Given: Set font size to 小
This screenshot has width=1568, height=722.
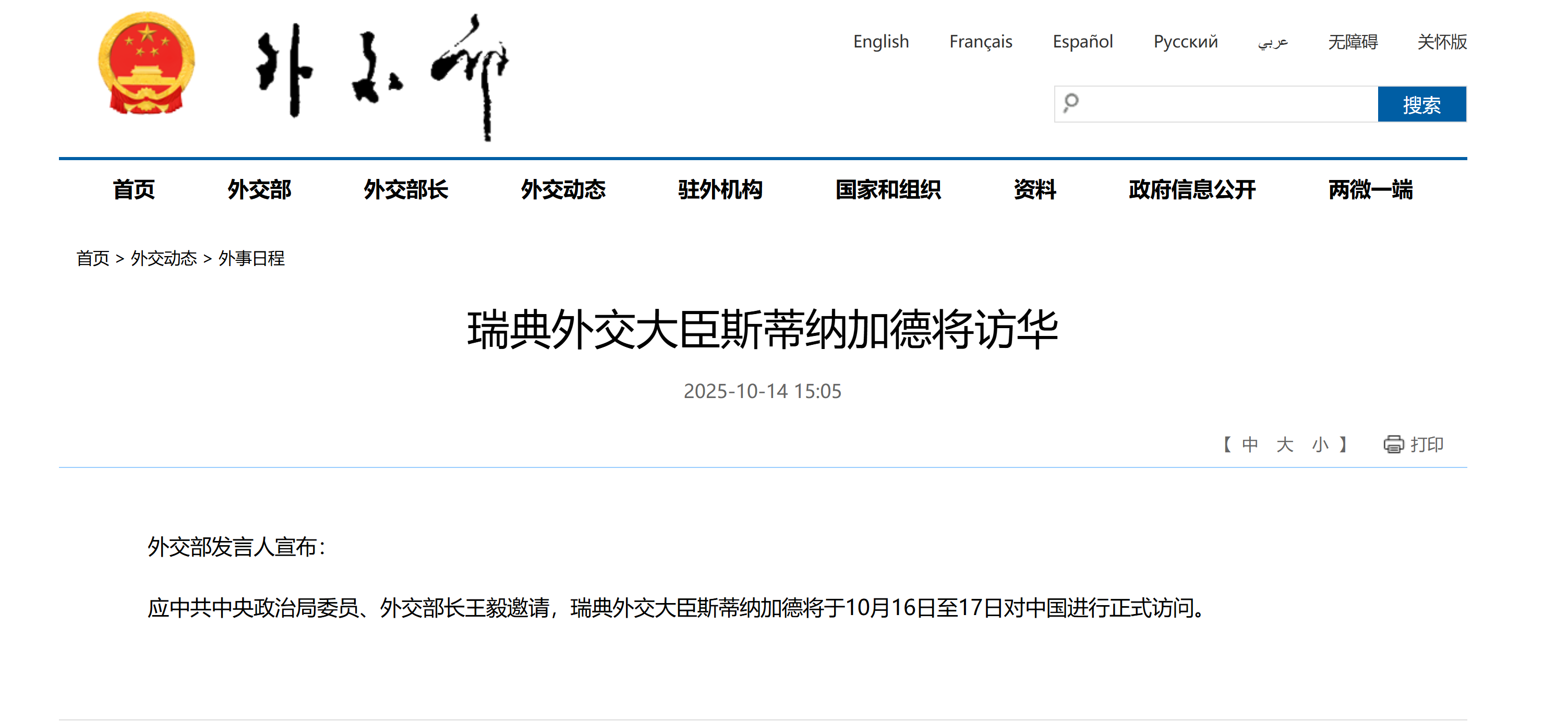Looking at the screenshot, I should (x=1320, y=444).
